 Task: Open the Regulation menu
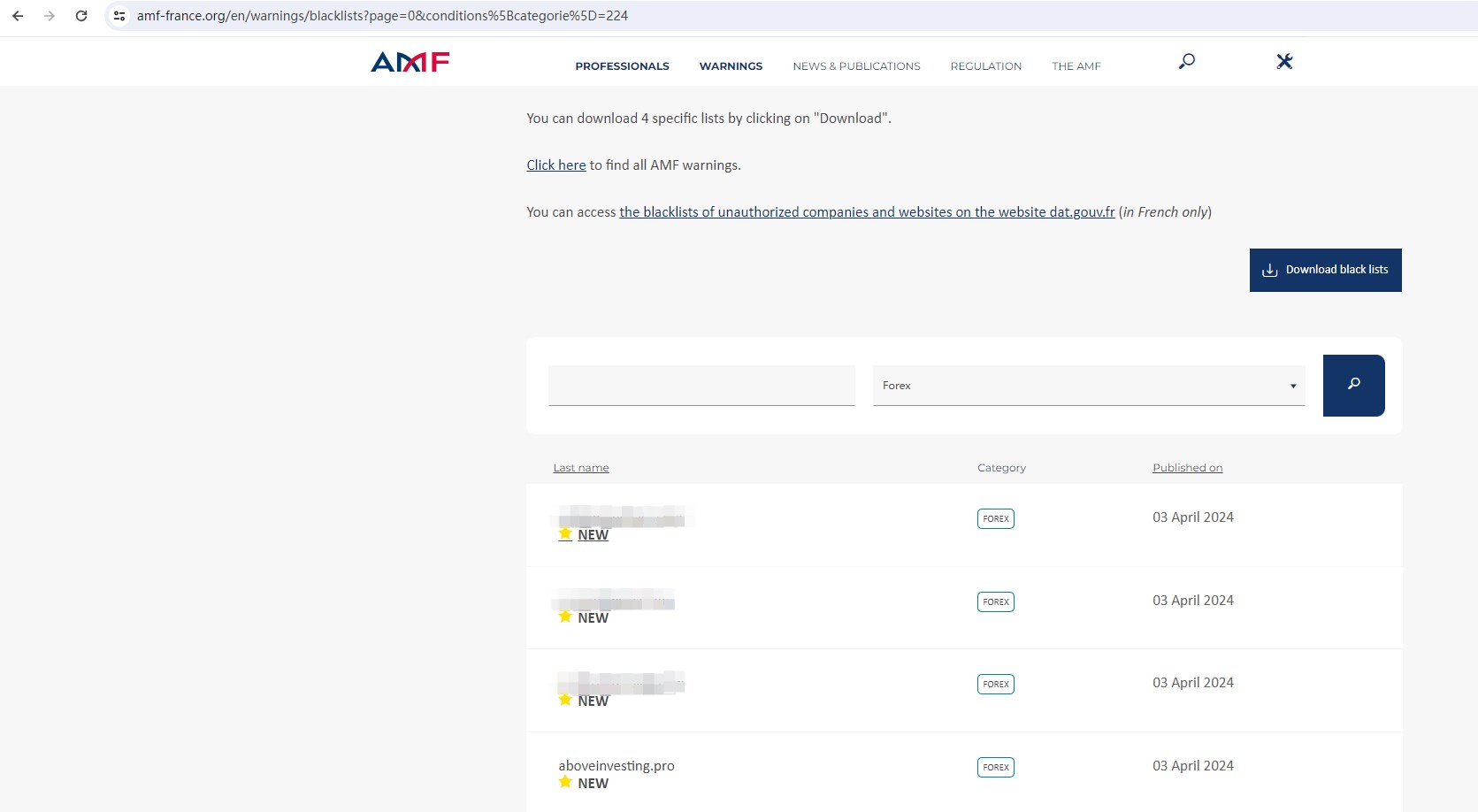pyautogui.click(x=985, y=66)
